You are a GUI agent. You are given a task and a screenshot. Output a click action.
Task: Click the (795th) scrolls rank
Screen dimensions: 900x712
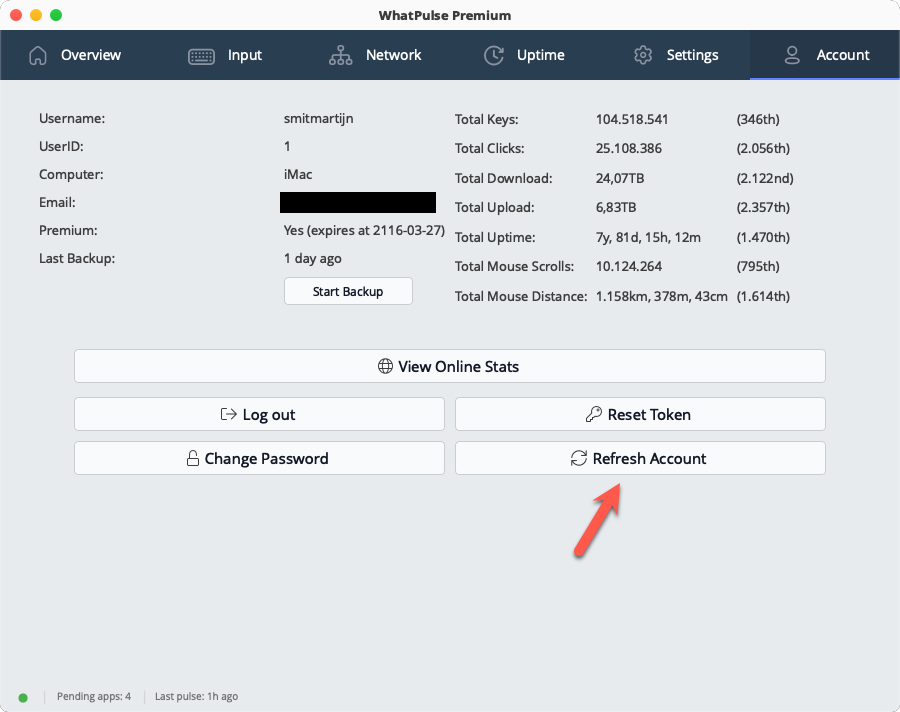[758, 266]
